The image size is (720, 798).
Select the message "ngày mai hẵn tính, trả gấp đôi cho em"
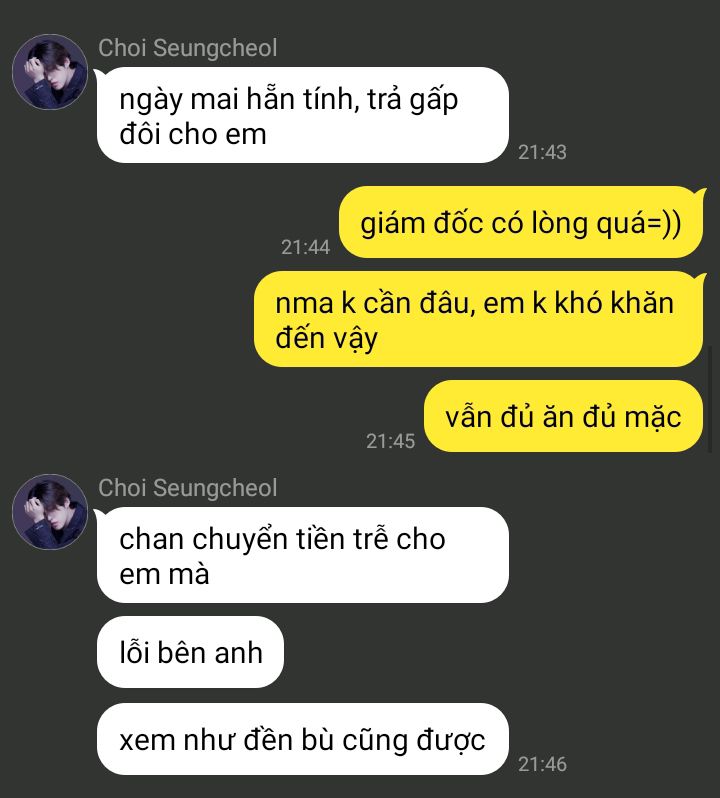(303, 115)
